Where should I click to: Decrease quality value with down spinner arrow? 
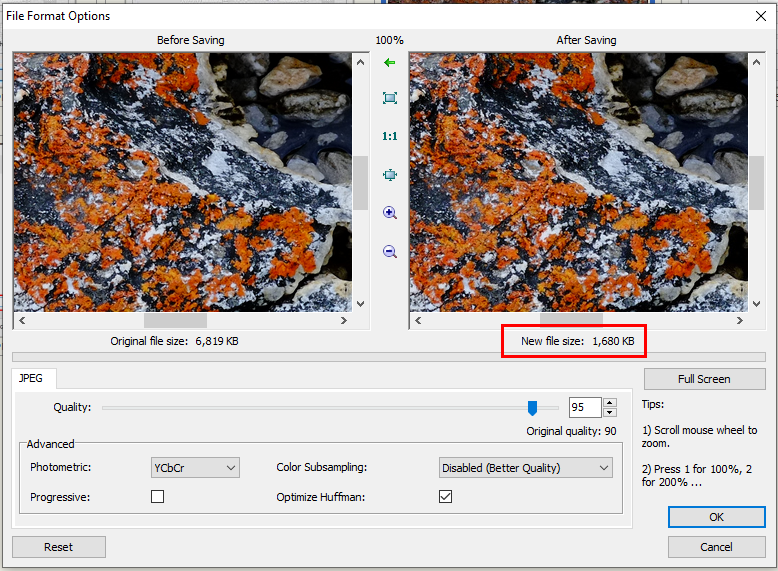[610, 412]
